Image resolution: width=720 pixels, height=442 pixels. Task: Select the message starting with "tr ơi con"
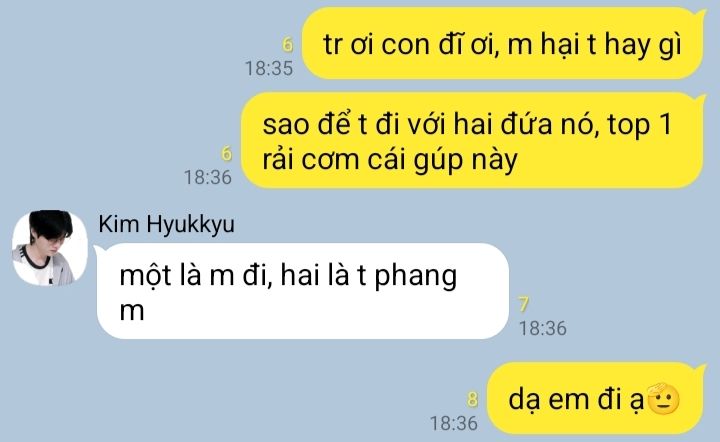coord(503,43)
